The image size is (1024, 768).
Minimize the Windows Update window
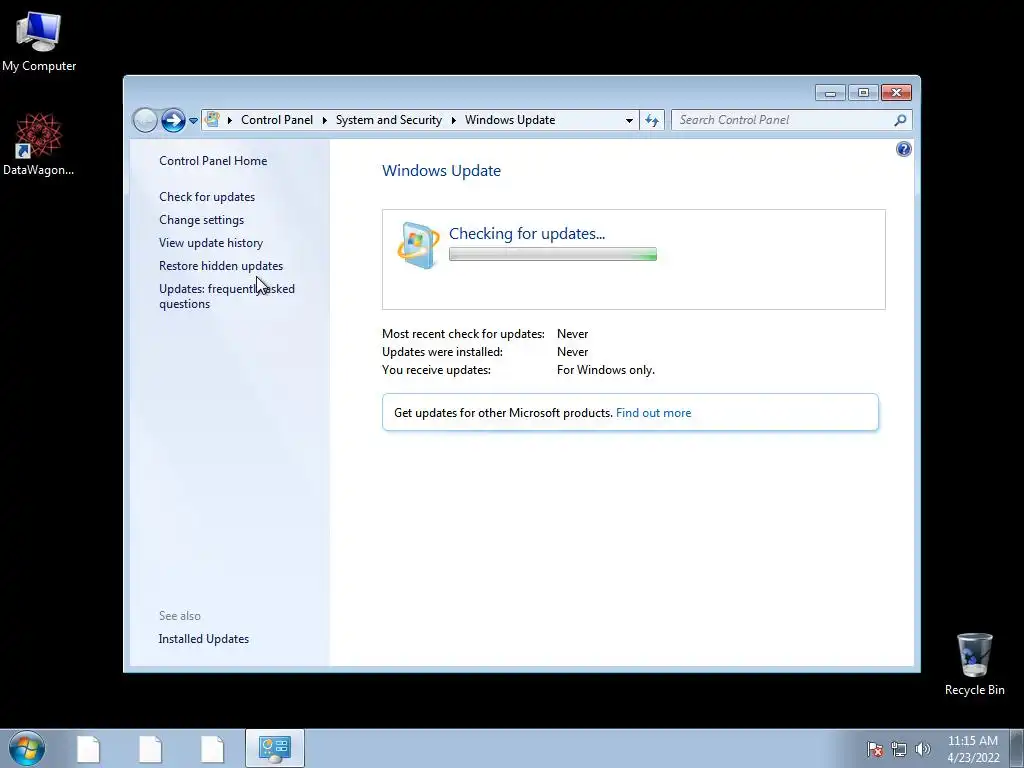point(830,93)
